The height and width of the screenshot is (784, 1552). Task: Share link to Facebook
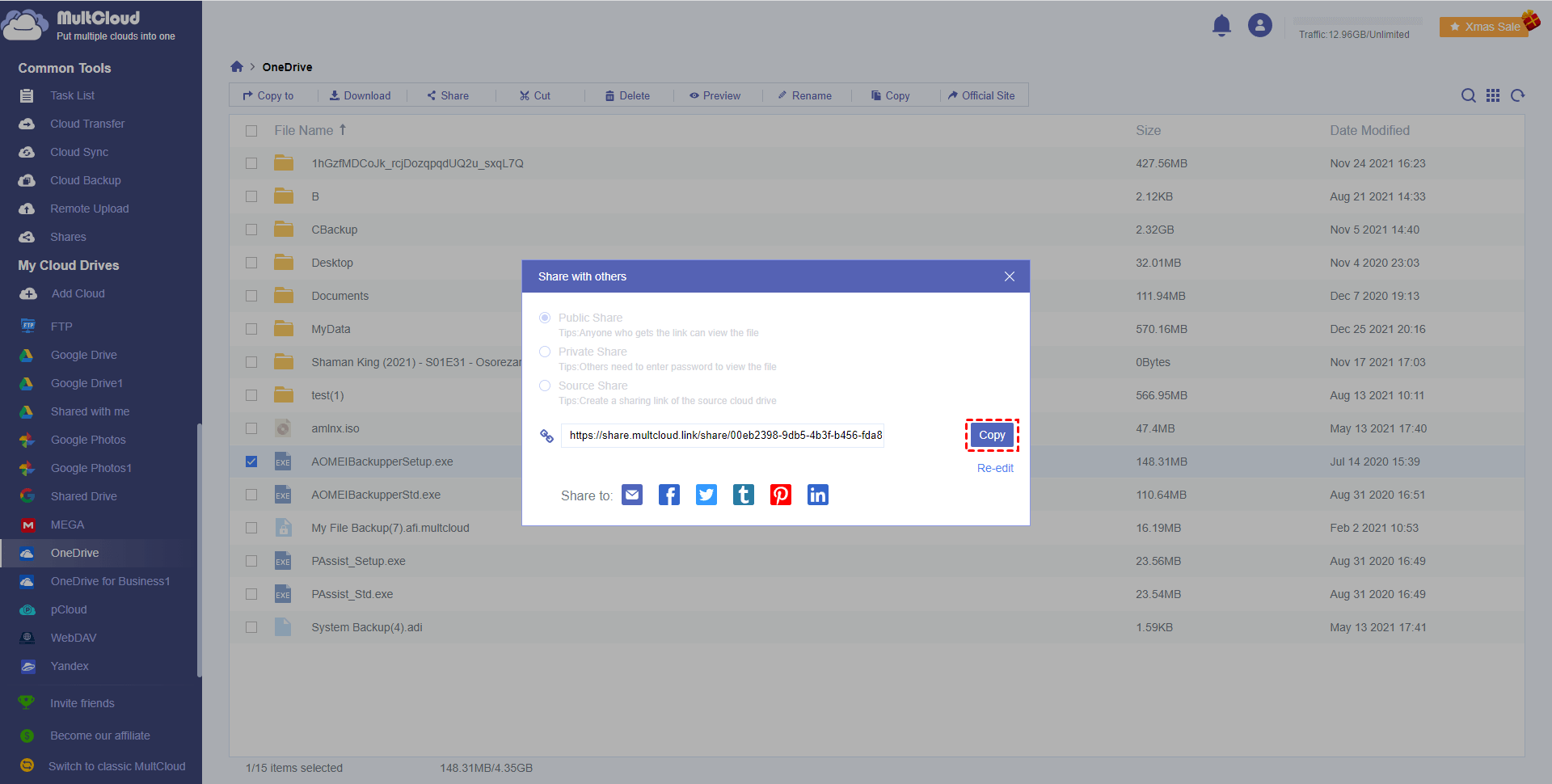(x=669, y=495)
